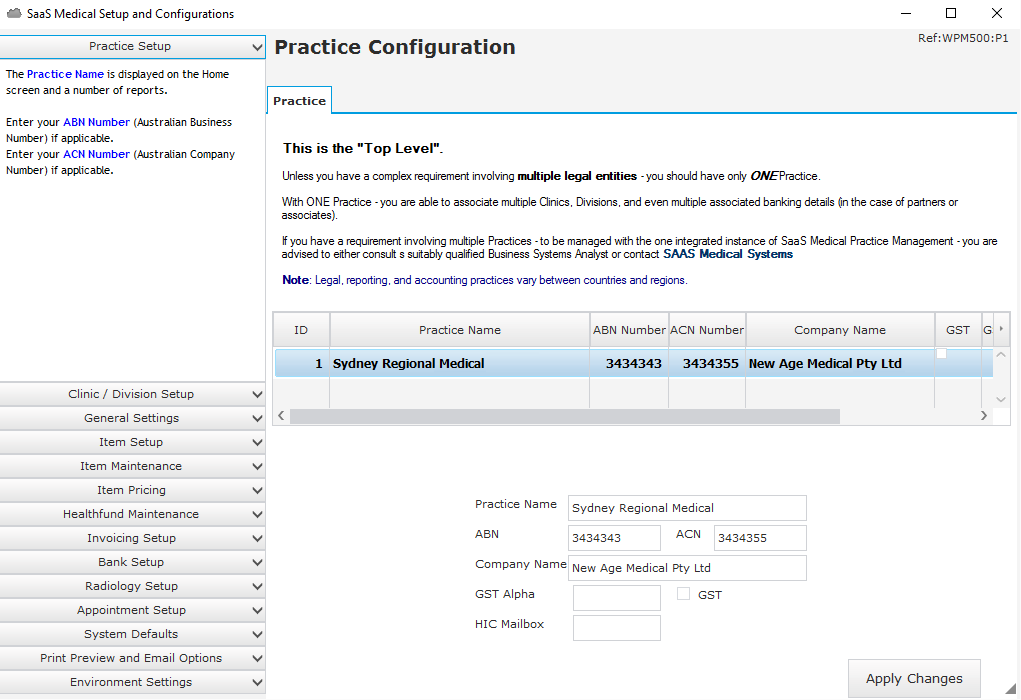The height and width of the screenshot is (700, 1021).
Task: Click ID cell 1 in grid
Action: click(x=302, y=363)
